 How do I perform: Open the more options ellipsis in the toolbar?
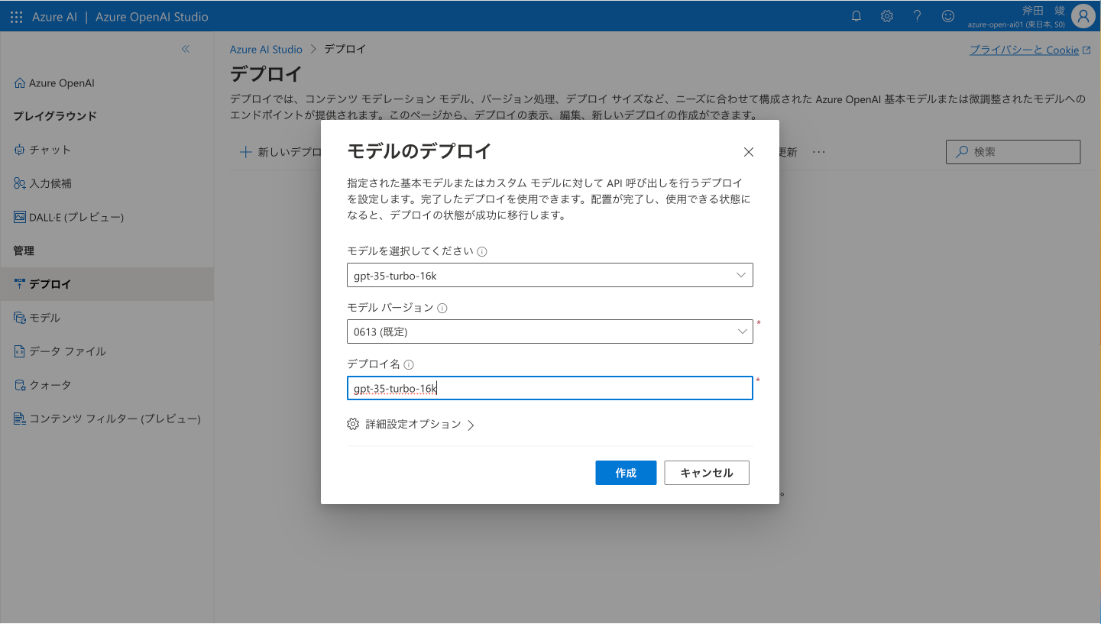tap(819, 152)
